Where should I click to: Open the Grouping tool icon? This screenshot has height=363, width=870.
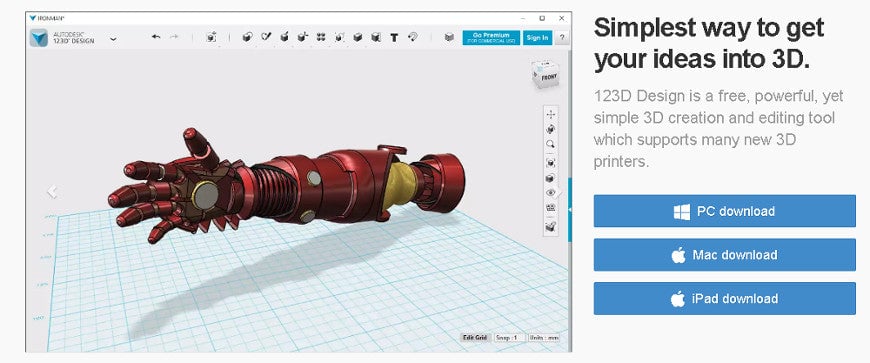click(x=339, y=37)
